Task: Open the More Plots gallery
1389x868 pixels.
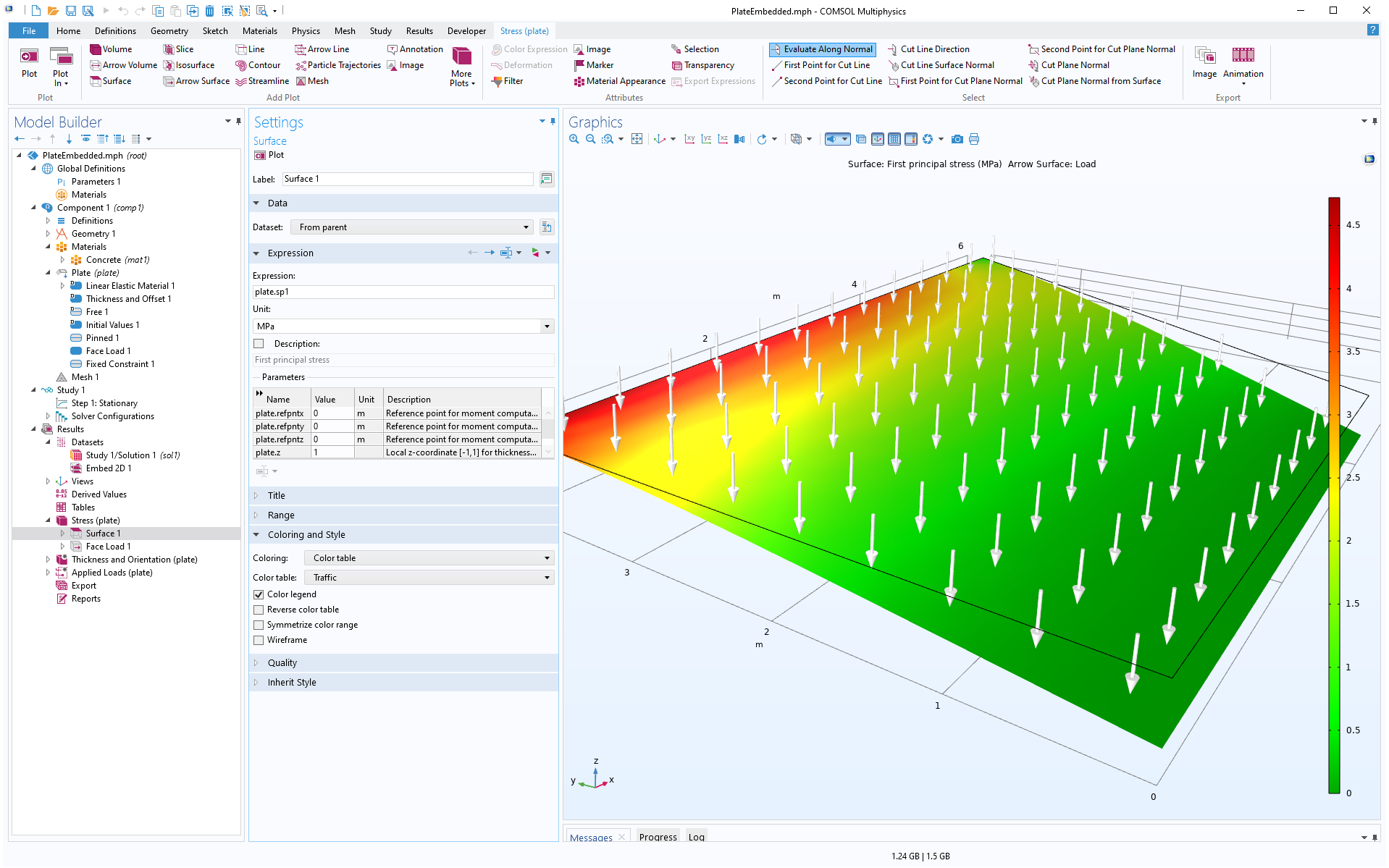Action: 461,67
